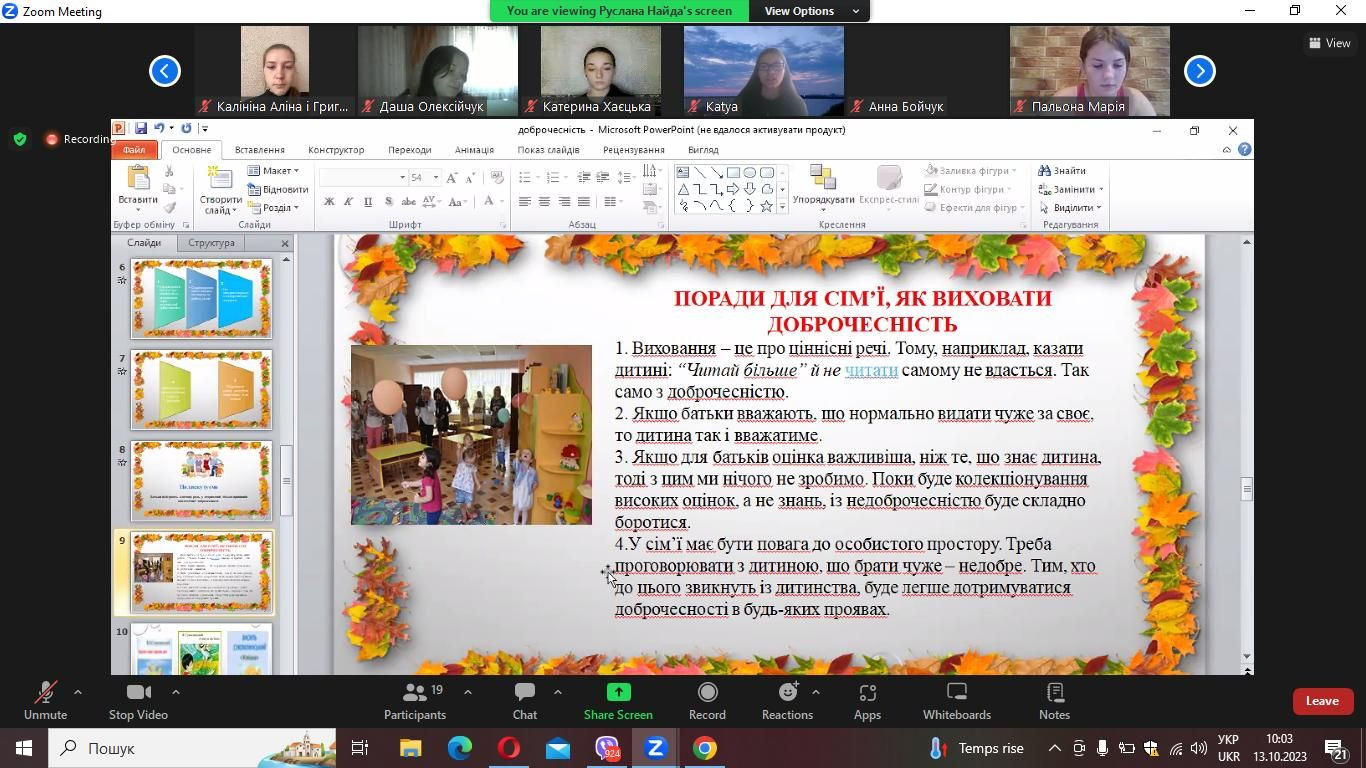Screen dimensions: 1366x768
Task: Click the slide panel vertical scrollbar handle
Action: [286, 480]
